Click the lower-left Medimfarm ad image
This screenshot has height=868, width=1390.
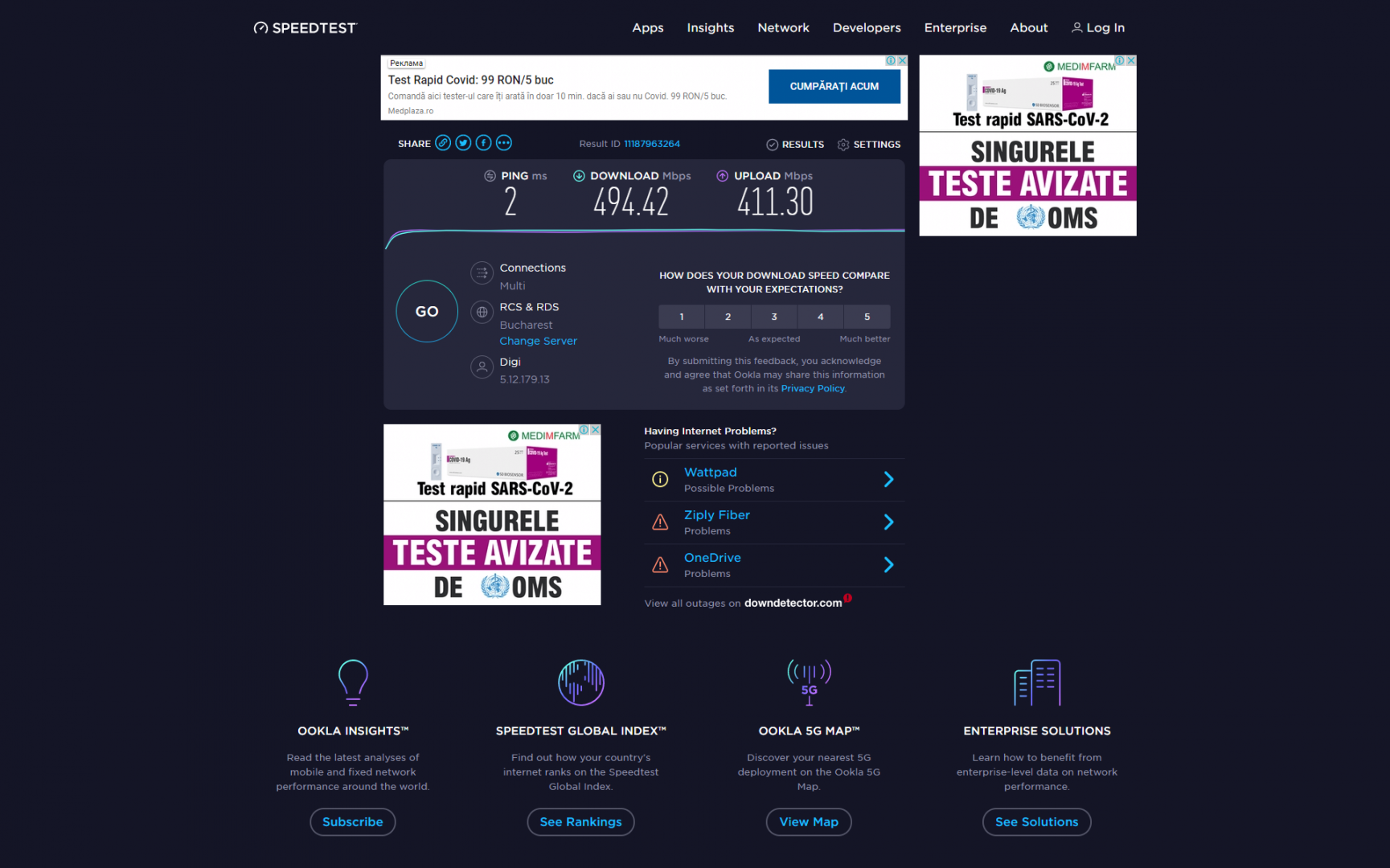click(492, 515)
